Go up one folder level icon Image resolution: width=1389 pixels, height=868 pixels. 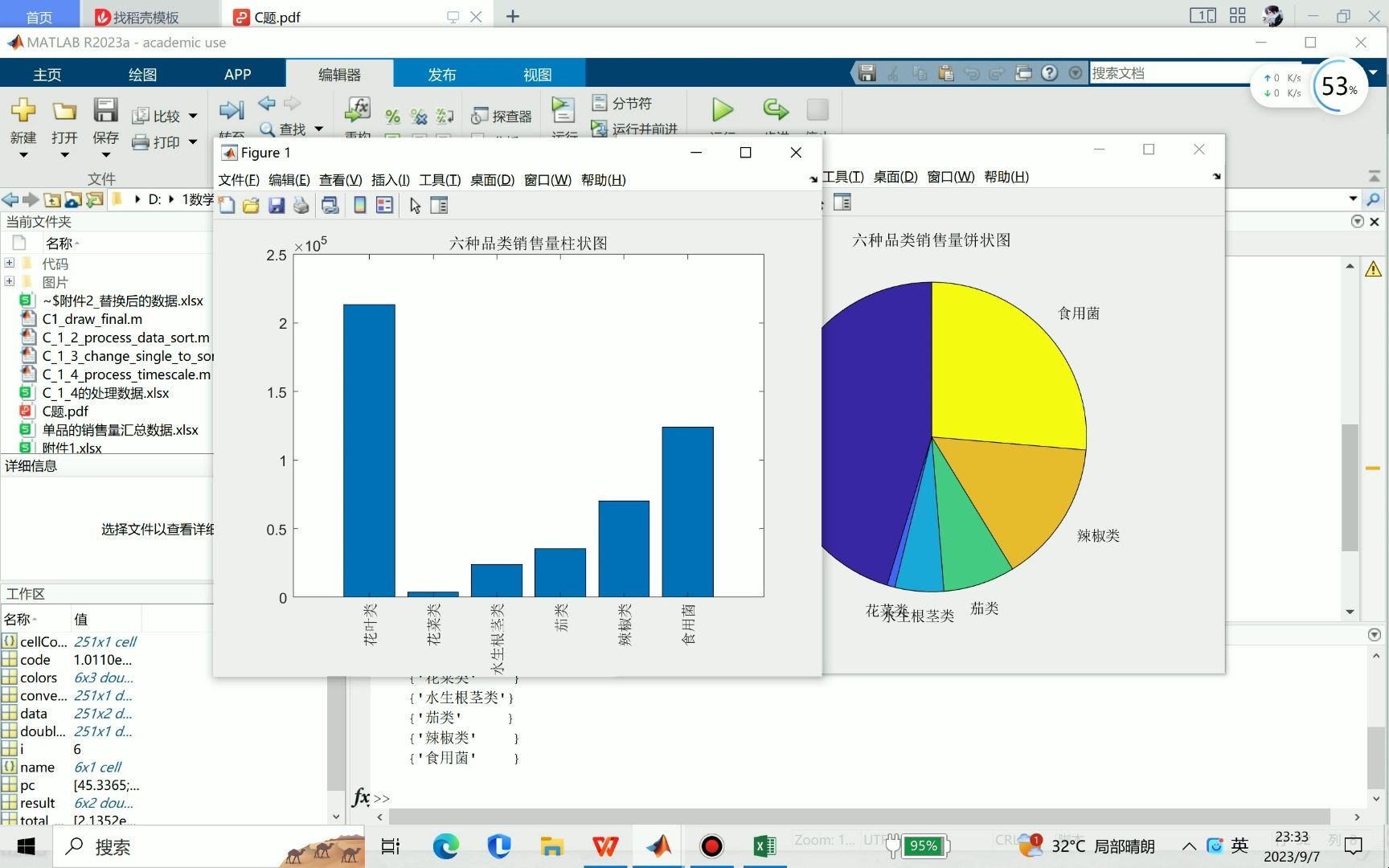coord(52,199)
